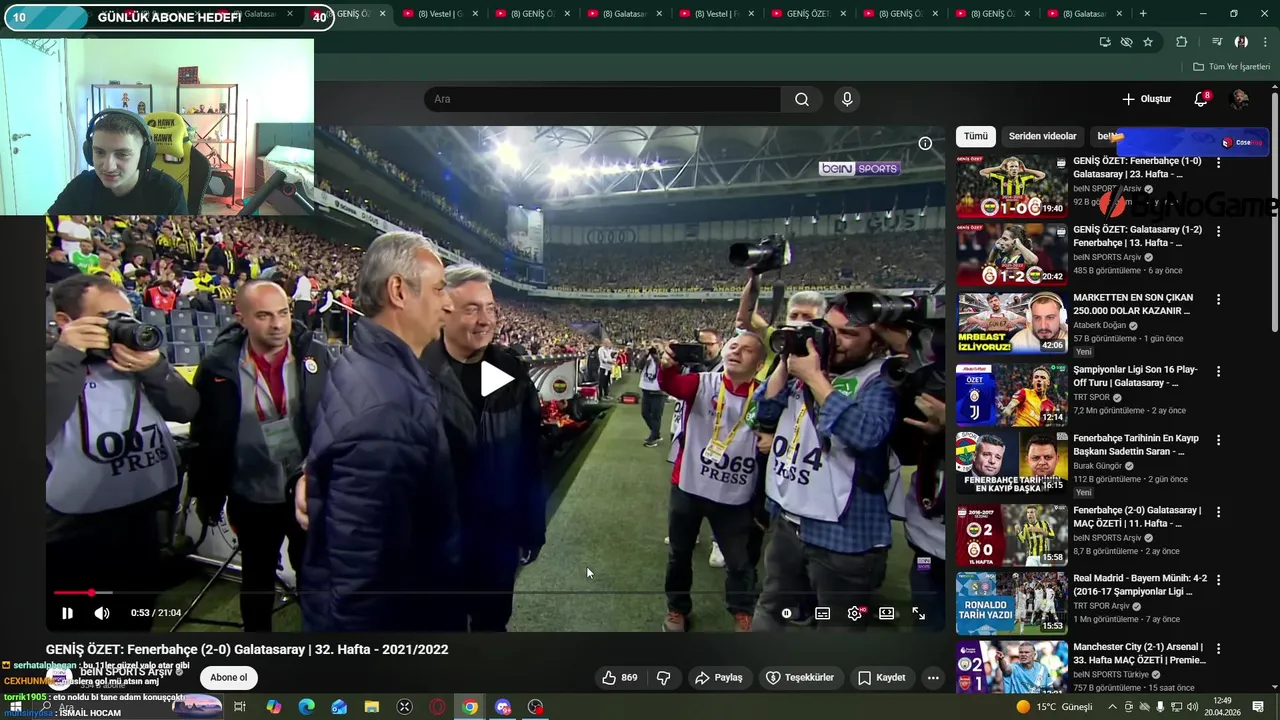Focus the YouTube Ara search box

[x=602, y=99]
